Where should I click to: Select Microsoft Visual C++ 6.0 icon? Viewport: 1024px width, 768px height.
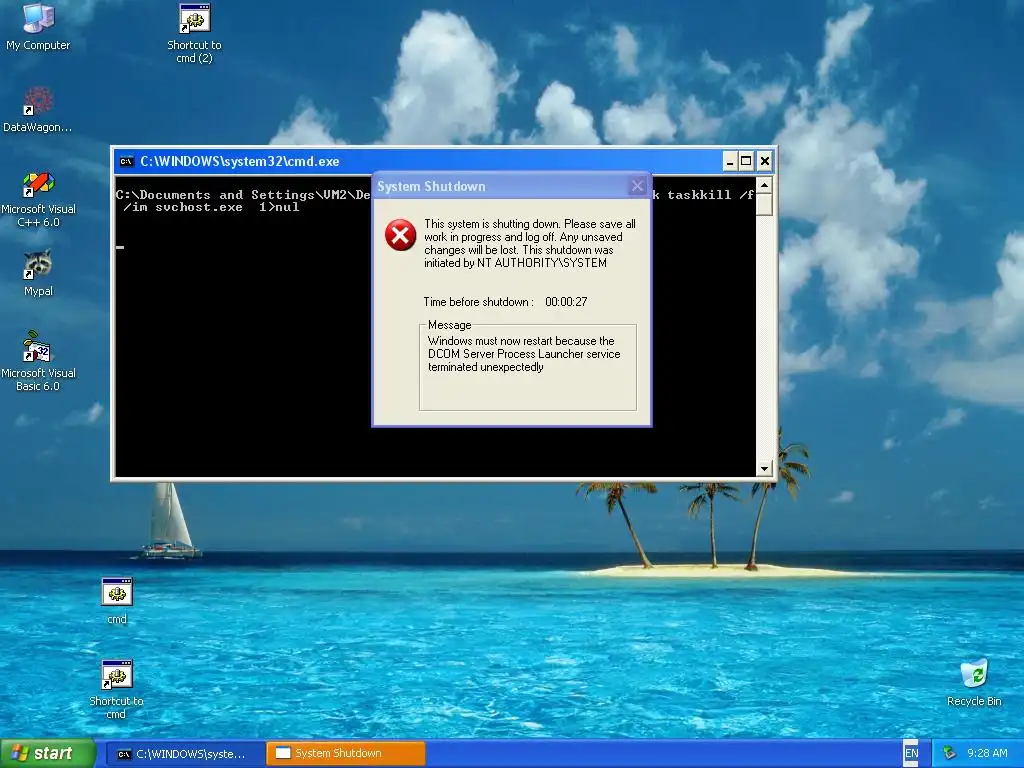[x=38, y=199]
